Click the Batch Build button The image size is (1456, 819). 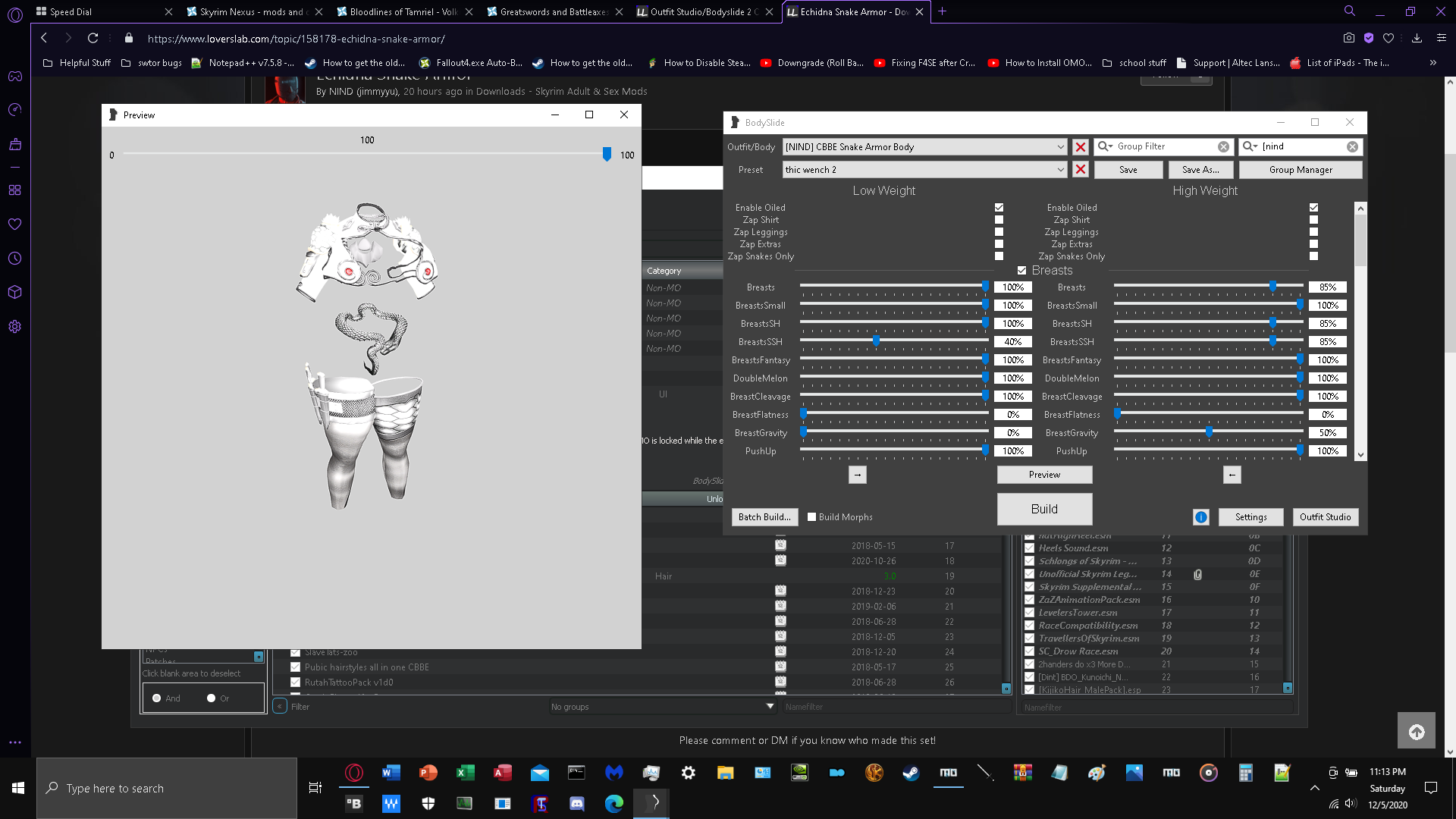coord(764,517)
